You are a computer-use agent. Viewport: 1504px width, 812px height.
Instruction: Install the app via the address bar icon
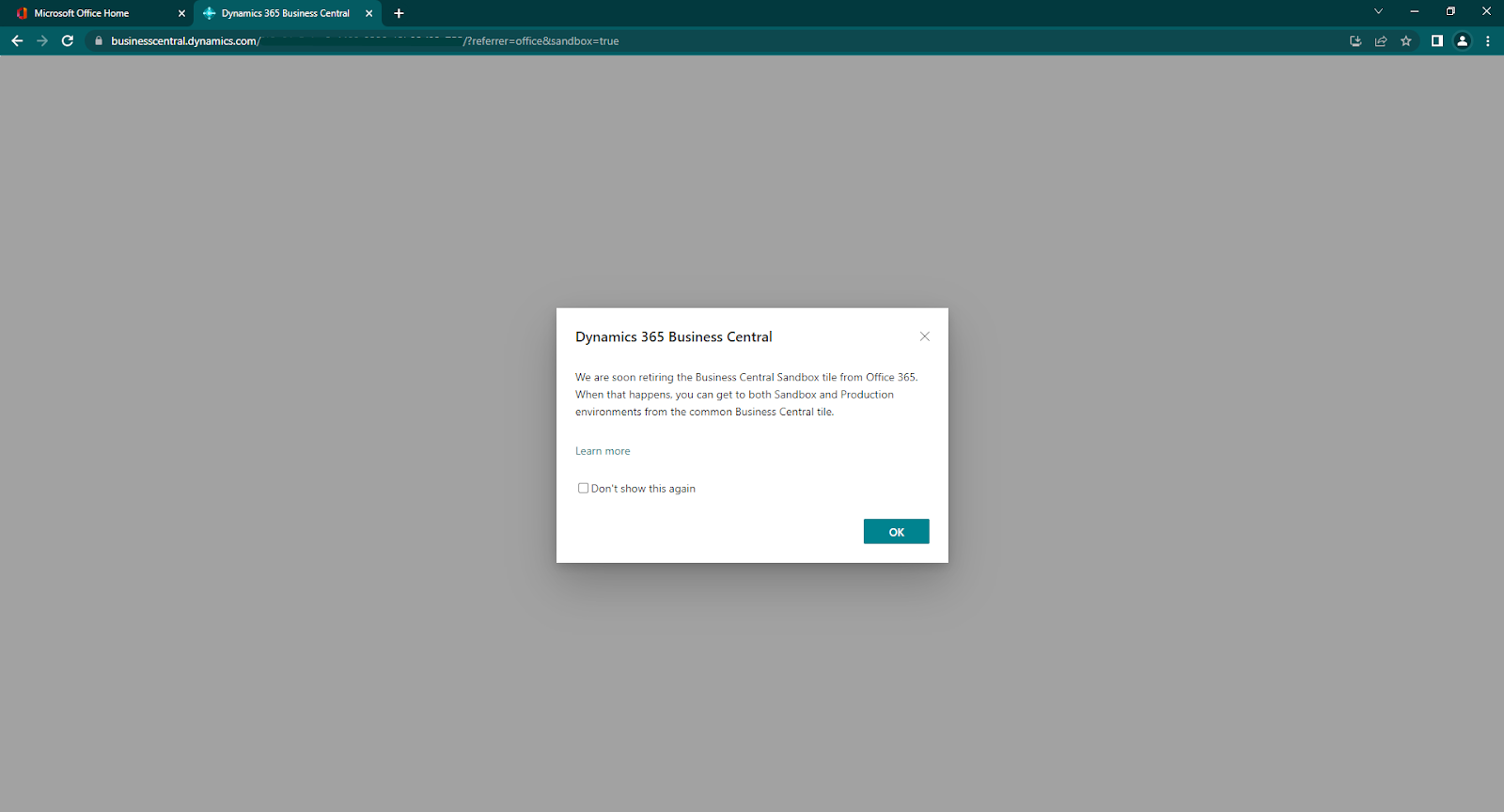1355,40
